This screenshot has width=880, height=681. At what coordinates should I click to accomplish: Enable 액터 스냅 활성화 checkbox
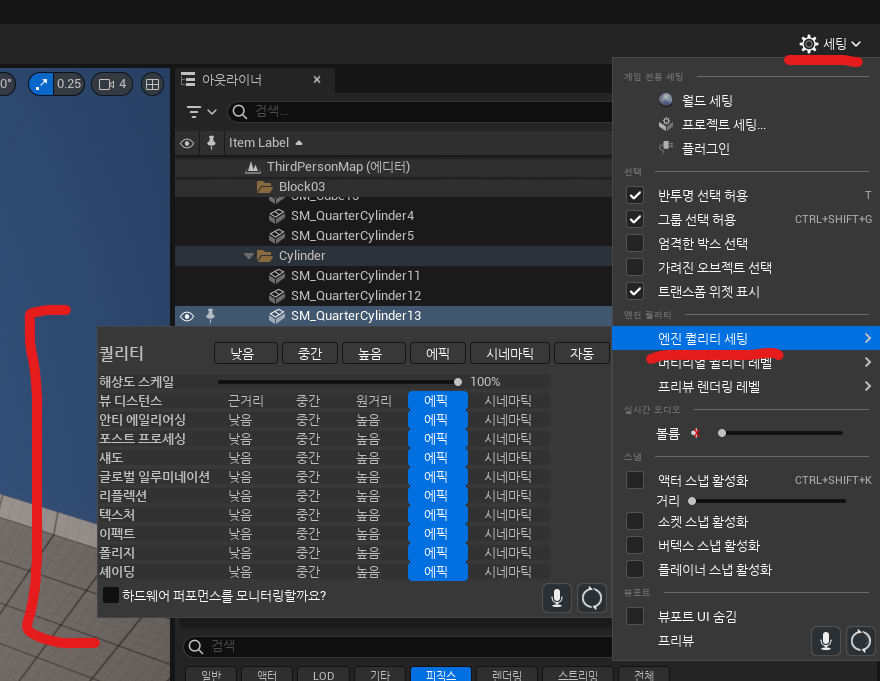(x=635, y=480)
